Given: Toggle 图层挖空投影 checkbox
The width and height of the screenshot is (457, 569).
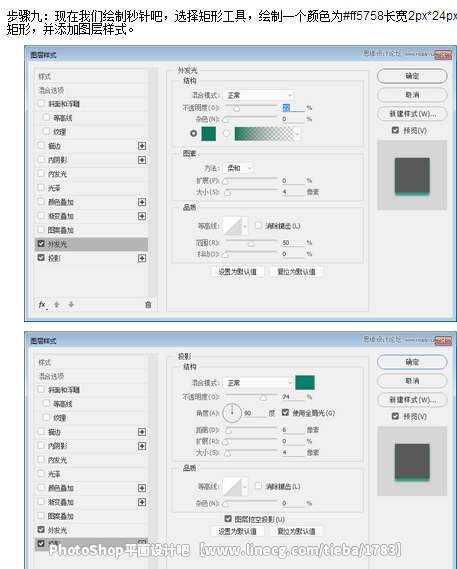Looking at the screenshot, I should click(228, 519).
